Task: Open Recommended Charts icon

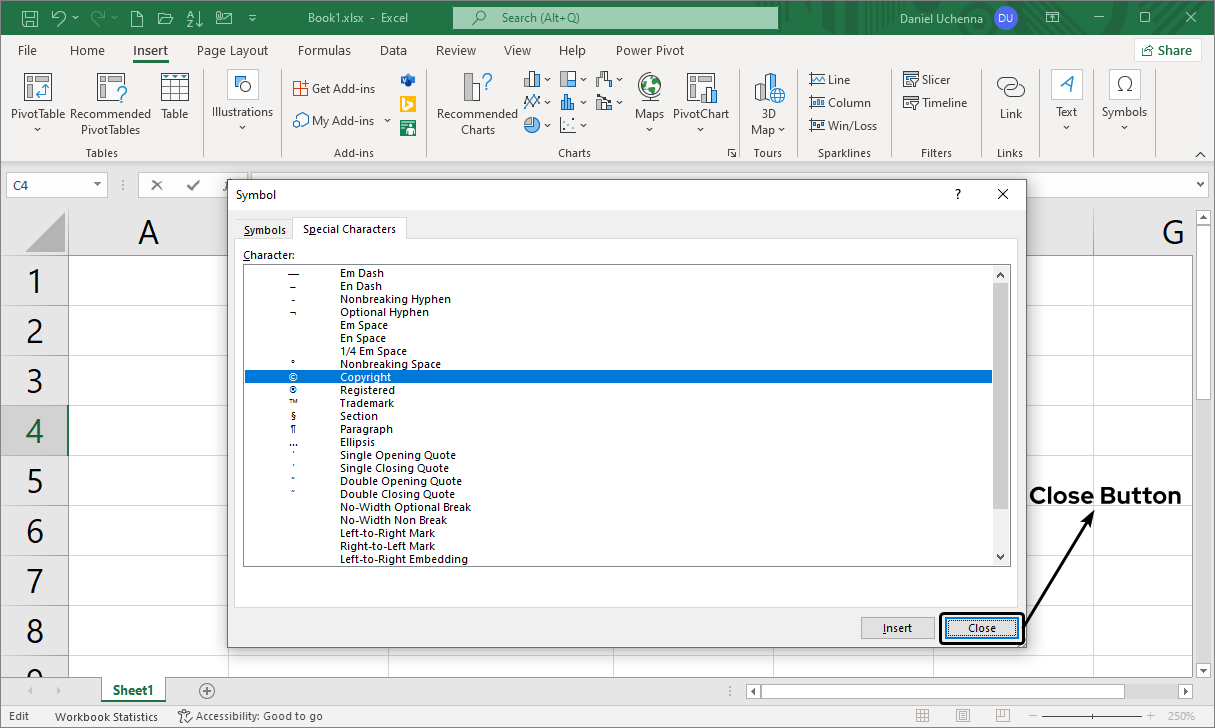Action: (477, 89)
